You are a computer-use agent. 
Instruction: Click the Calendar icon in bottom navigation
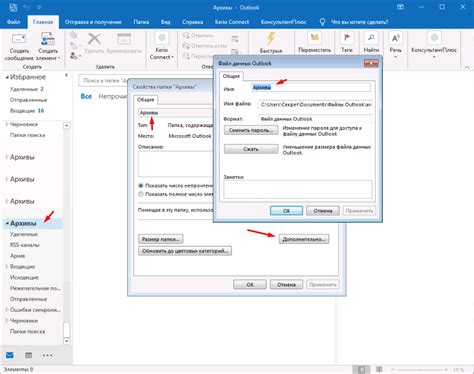click(x=29, y=355)
